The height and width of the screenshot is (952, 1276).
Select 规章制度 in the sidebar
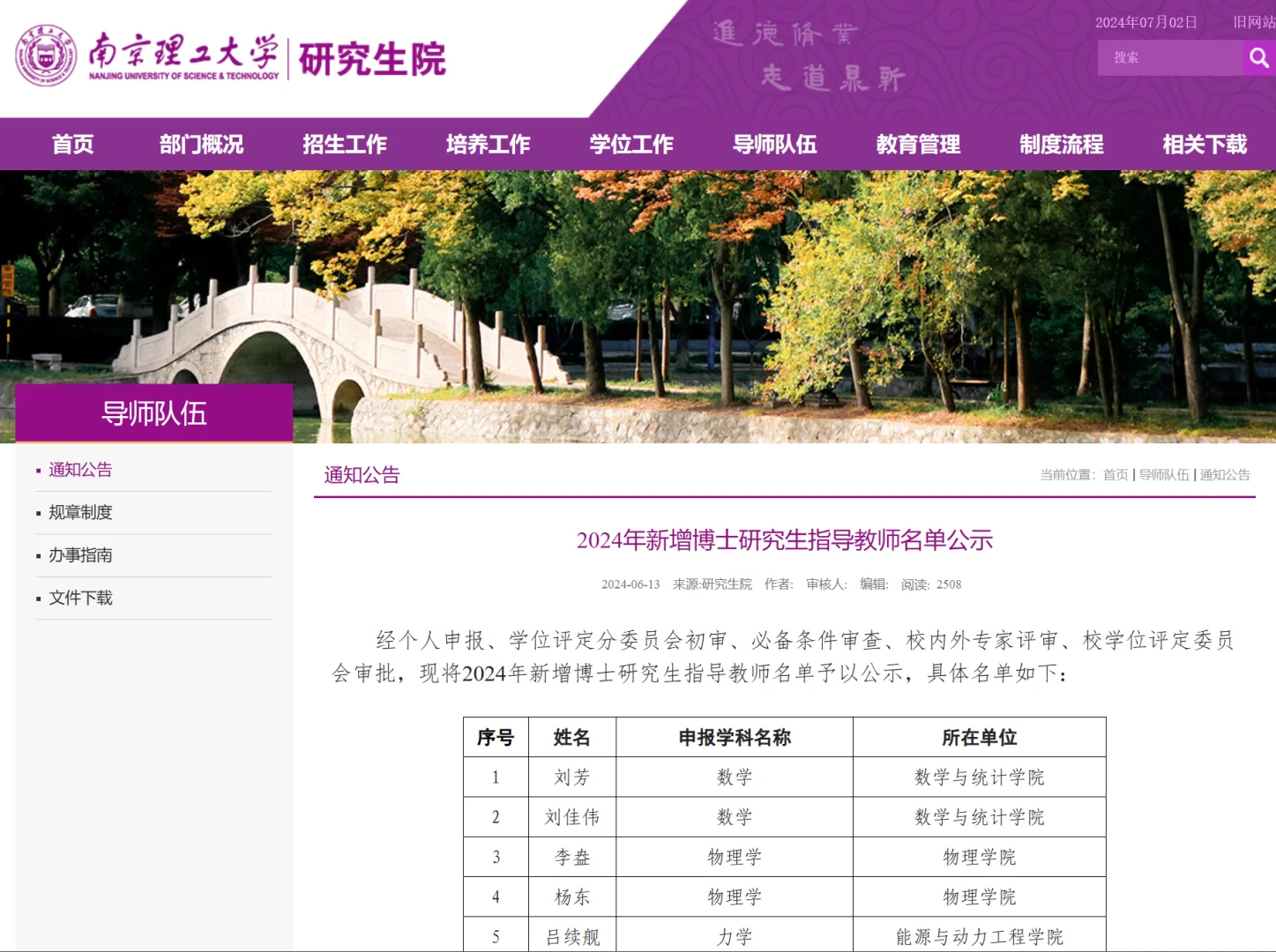(x=80, y=512)
